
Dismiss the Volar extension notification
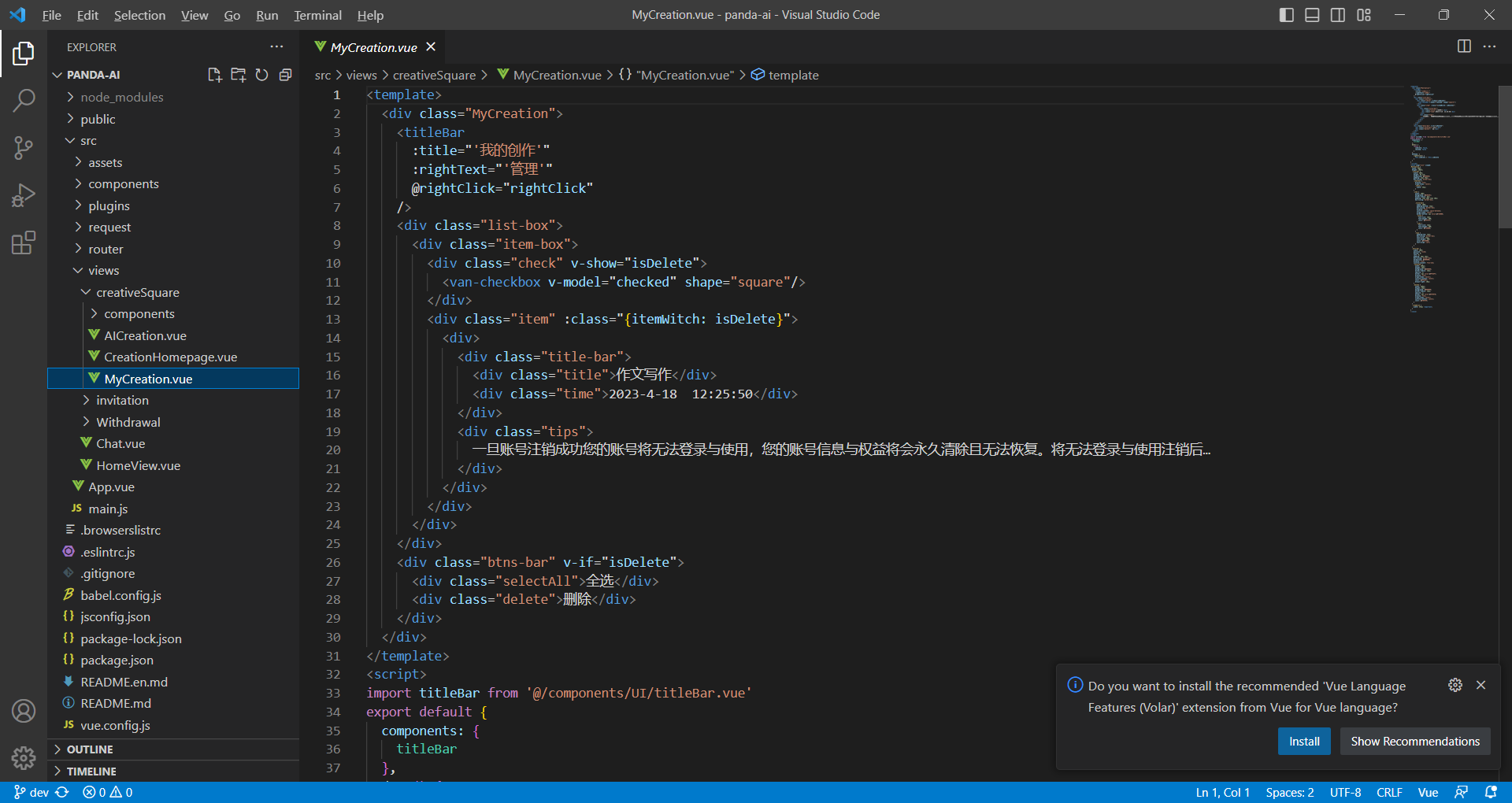pyautogui.click(x=1480, y=685)
